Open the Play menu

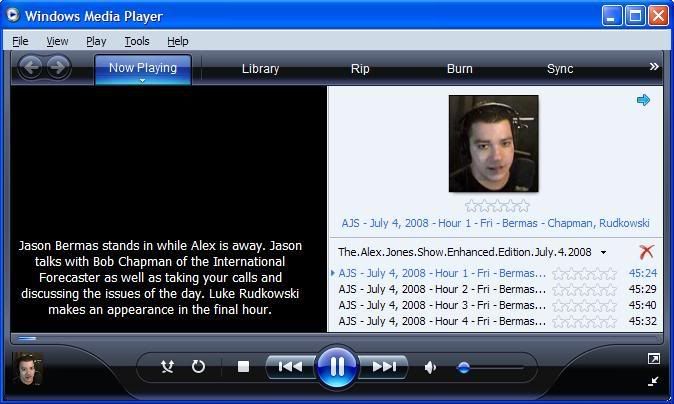pos(96,41)
